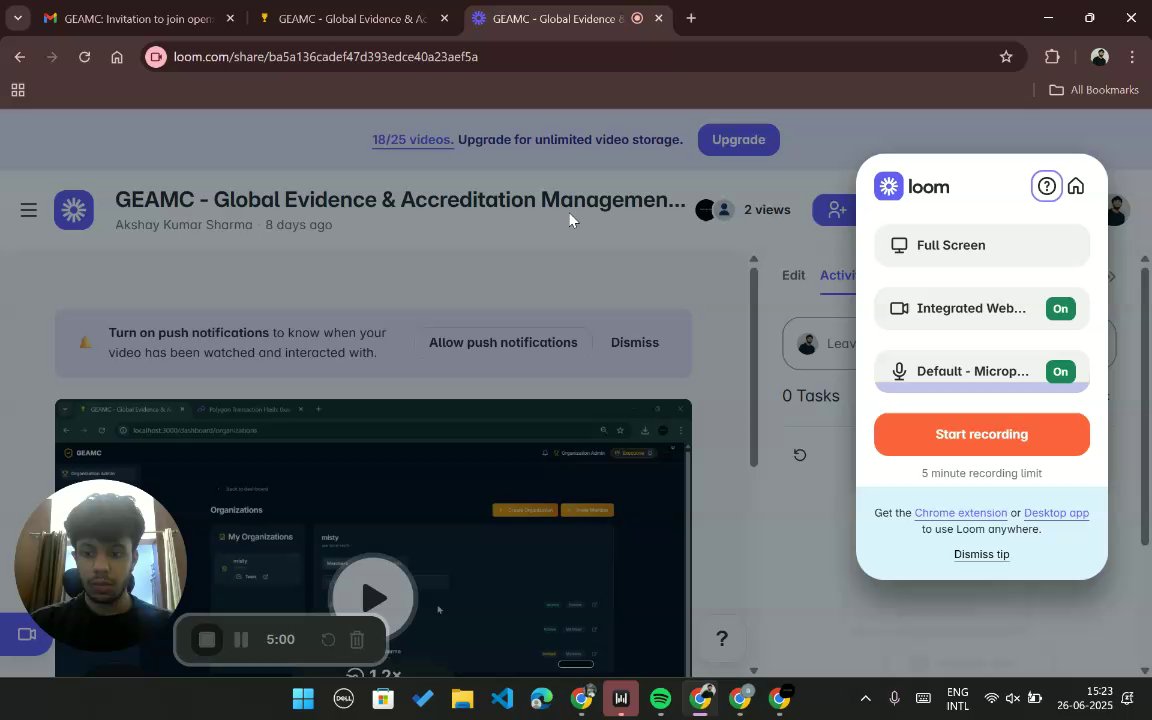Go back in browser history
The width and height of the screenshot is (1152, 720).
click(20, 57)
